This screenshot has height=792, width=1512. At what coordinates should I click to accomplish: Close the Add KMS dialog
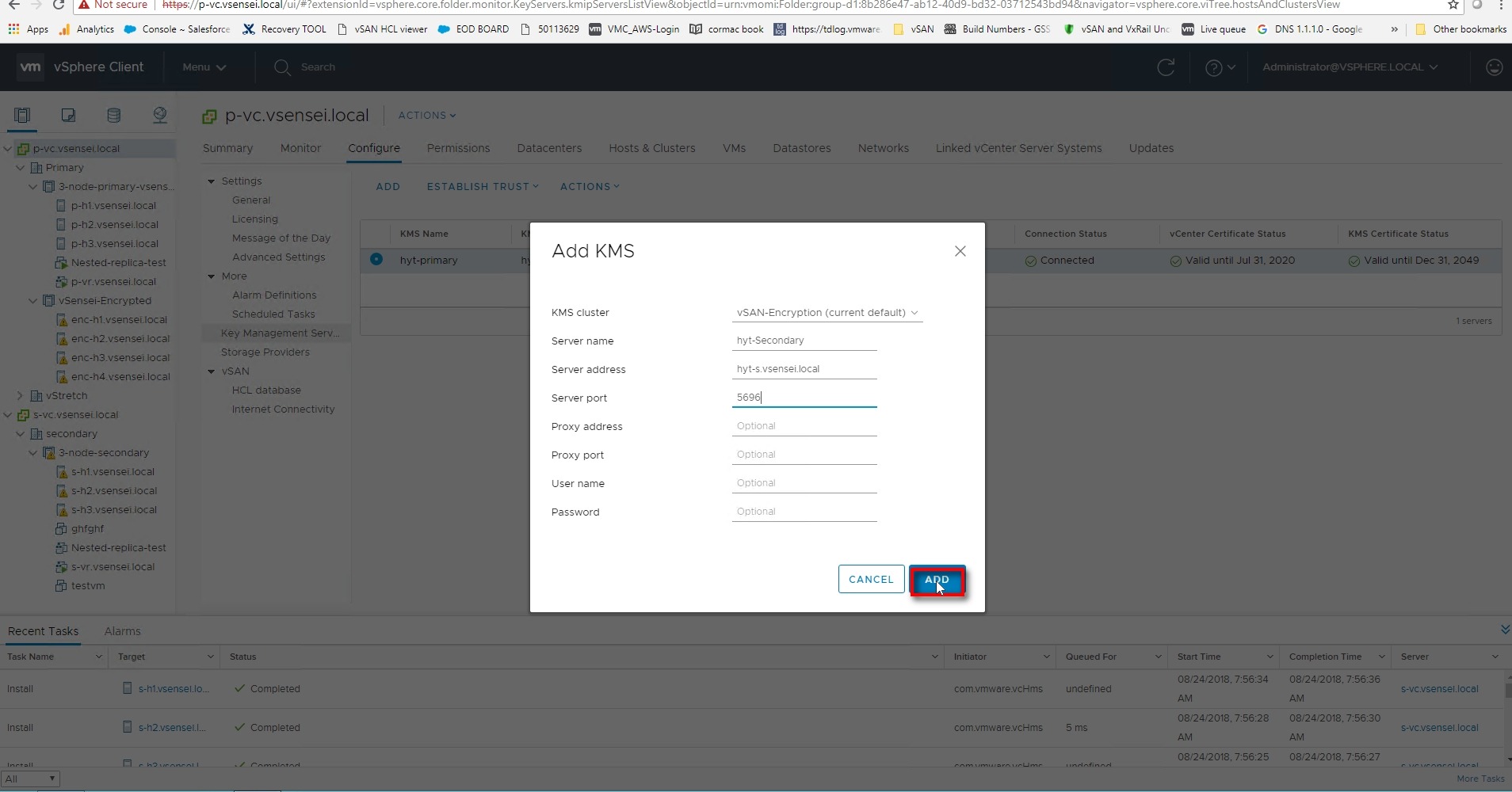960,251
